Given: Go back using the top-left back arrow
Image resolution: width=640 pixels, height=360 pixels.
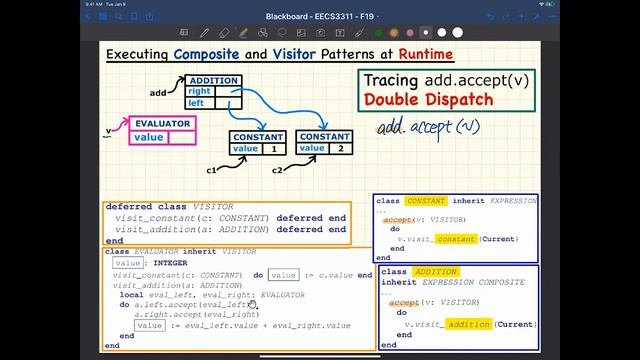Looking at the screenshot, I should (x=88, y=17).
